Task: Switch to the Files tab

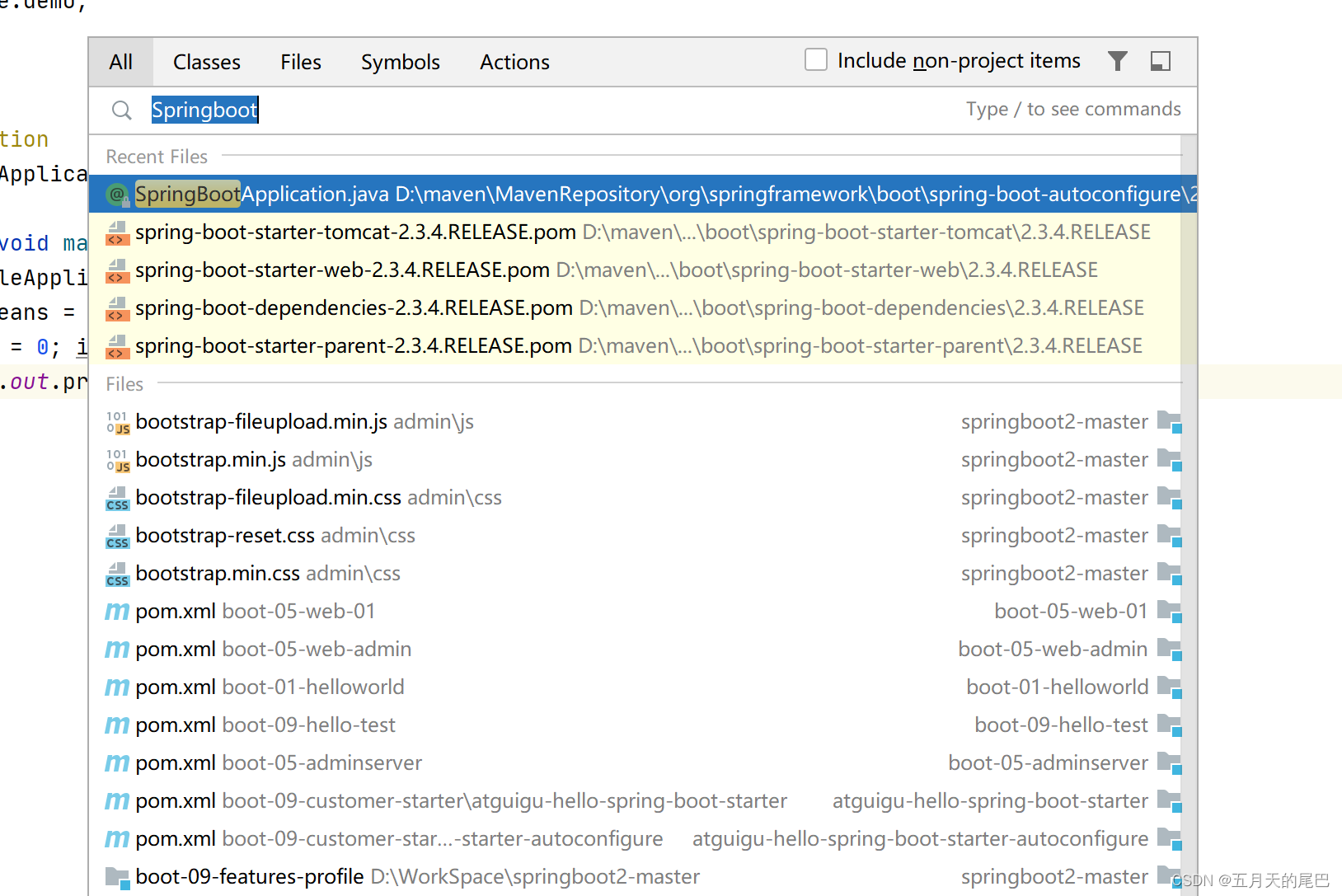Action: tap(301, 62)
